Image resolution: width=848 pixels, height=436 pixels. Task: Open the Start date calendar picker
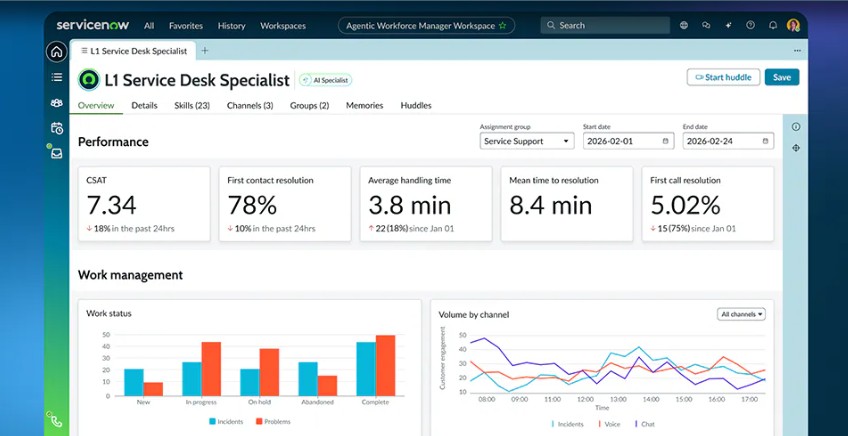pyautogui.click(x=665, y=142)
